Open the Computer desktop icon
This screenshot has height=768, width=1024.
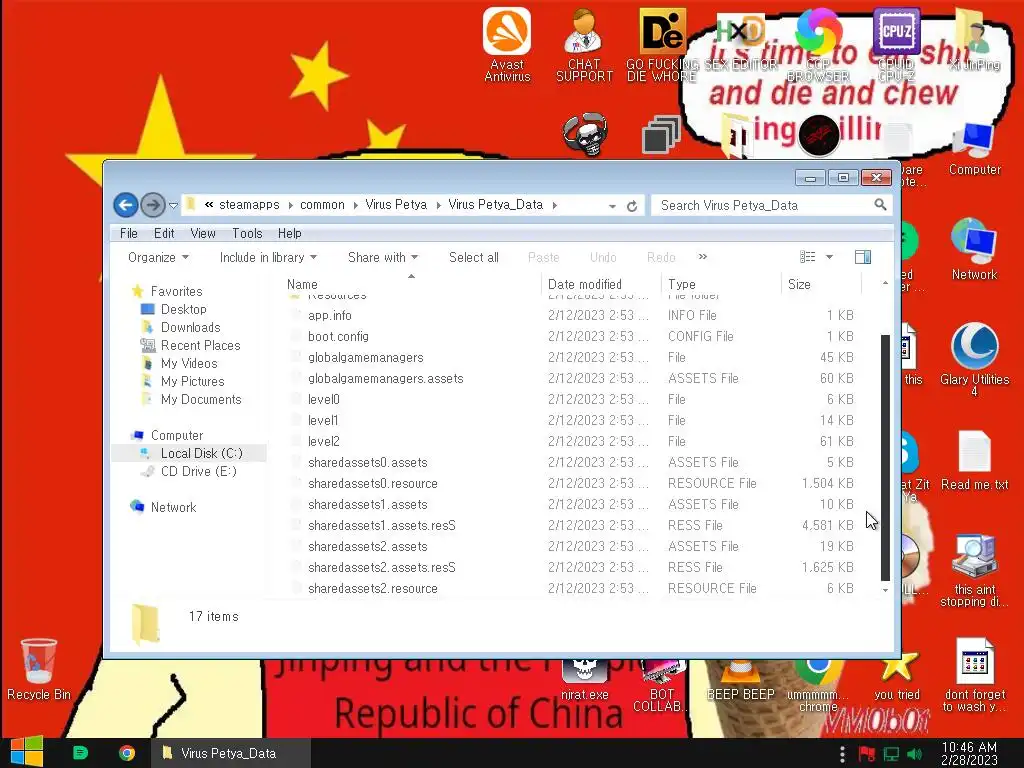pyautogui.click(x=974, y=150)
